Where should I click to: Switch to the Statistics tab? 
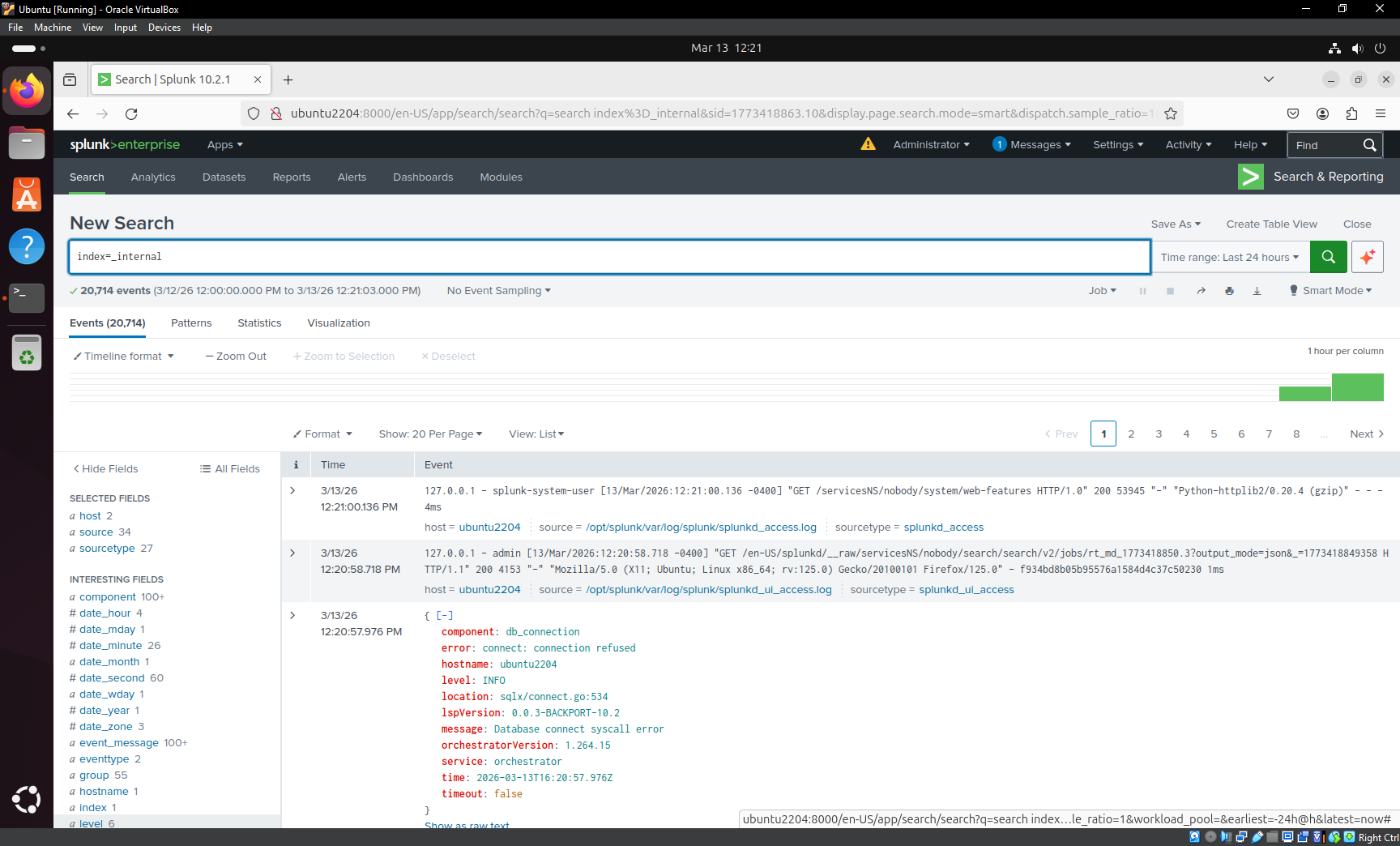pyautogui.click(x=259, y=323)
